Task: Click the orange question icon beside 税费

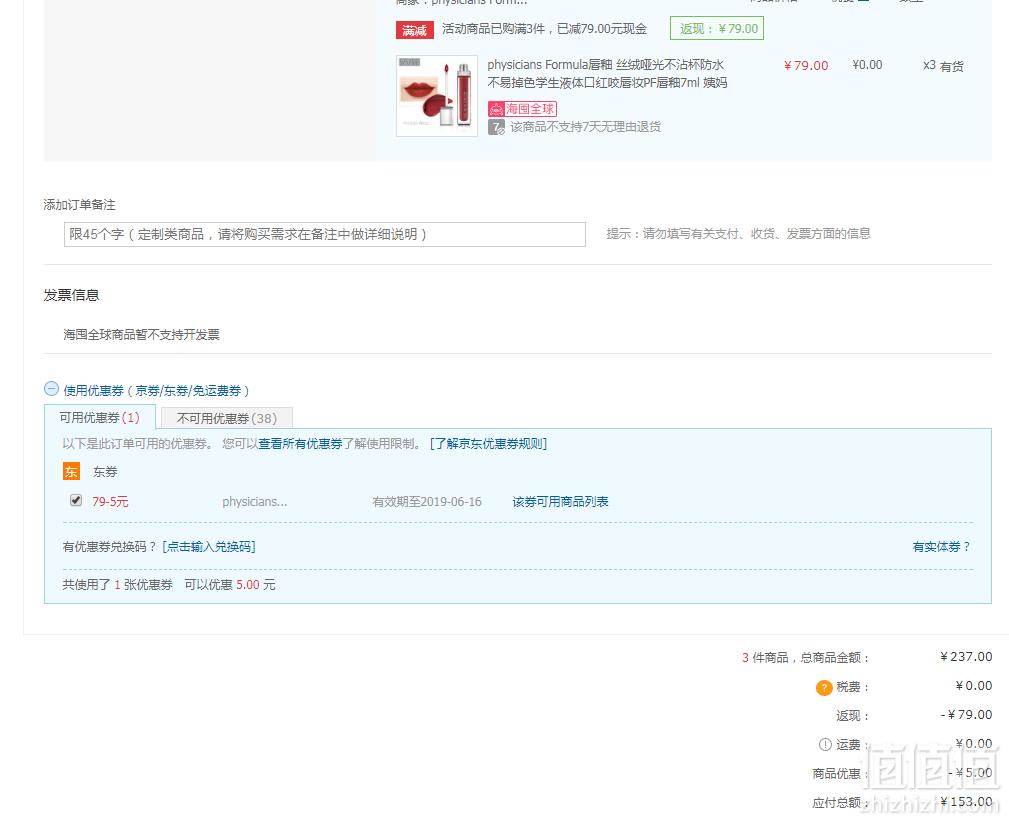Action: [x=824, y=687]
